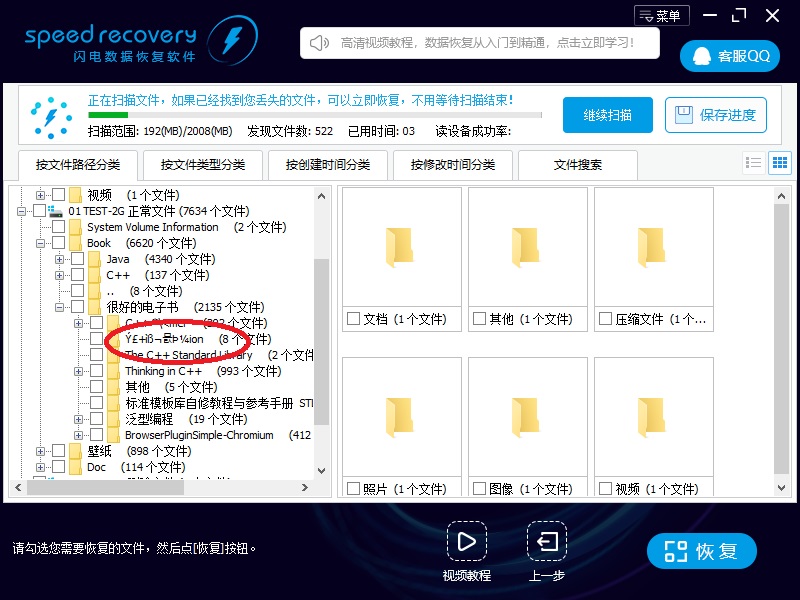Enable the Book folder checkbox in tree
Viewport: 800px width, 600px height.
[59, 243]
